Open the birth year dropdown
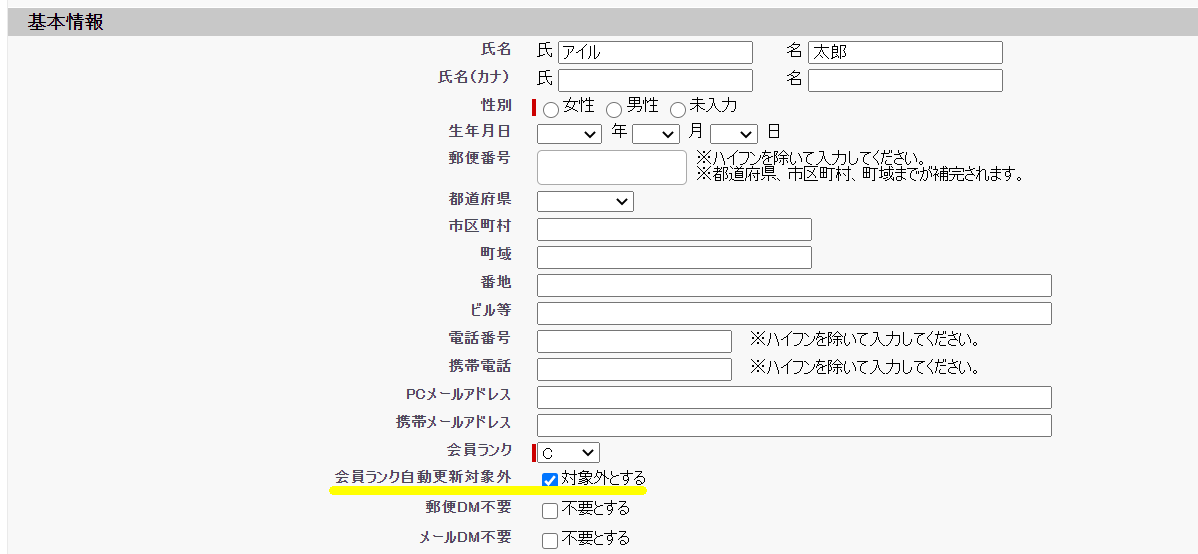1198x554 pixels. [569, 134]
